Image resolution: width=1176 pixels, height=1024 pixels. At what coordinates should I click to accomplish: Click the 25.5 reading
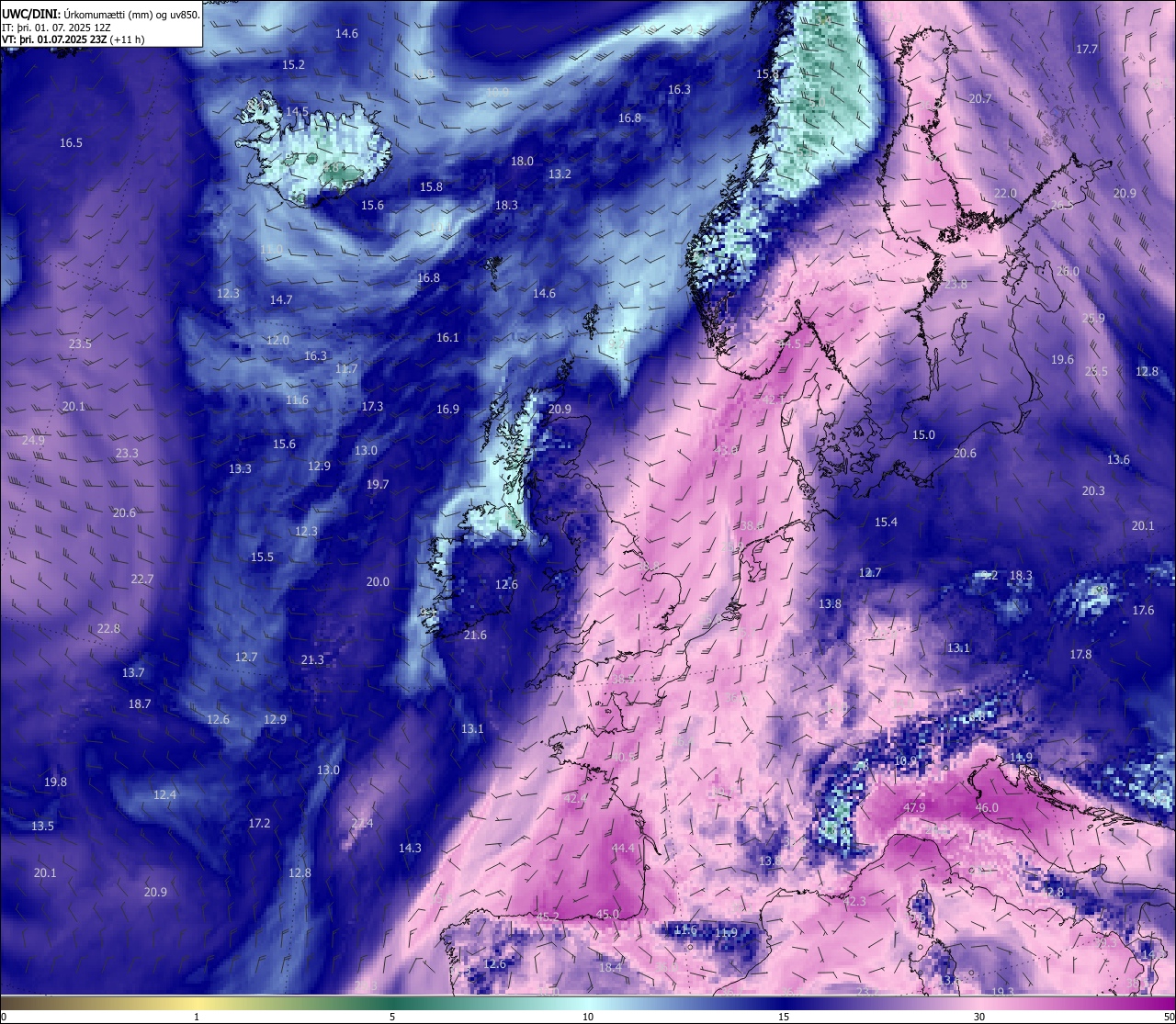point(1096,372)
